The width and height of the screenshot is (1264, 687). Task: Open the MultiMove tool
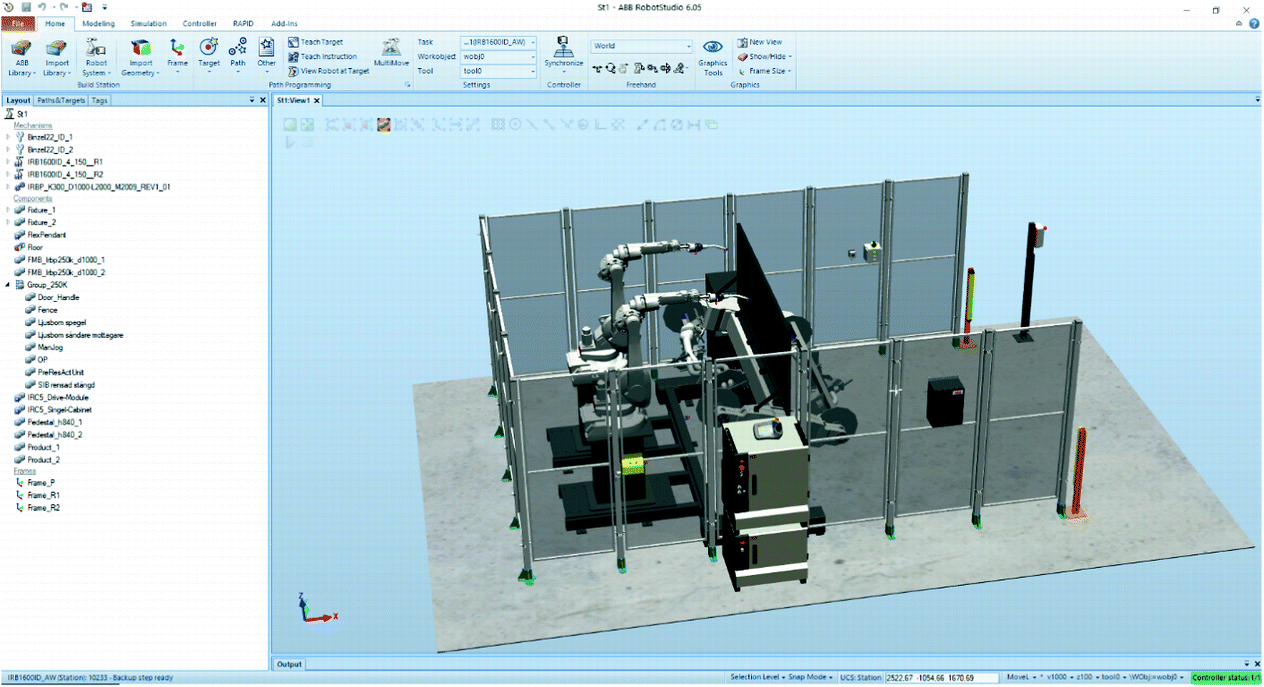point(392,53)
